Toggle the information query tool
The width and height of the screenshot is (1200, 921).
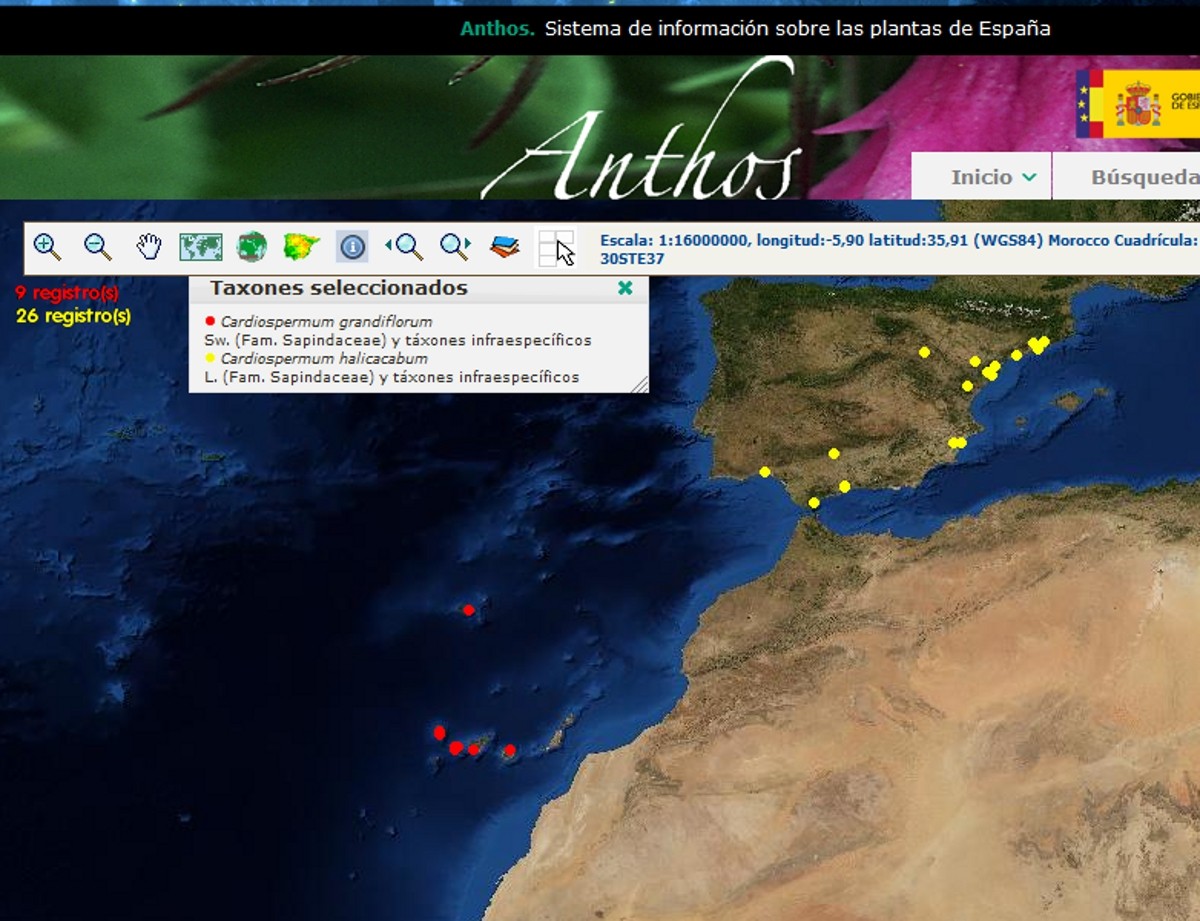[x=352, y=246]
